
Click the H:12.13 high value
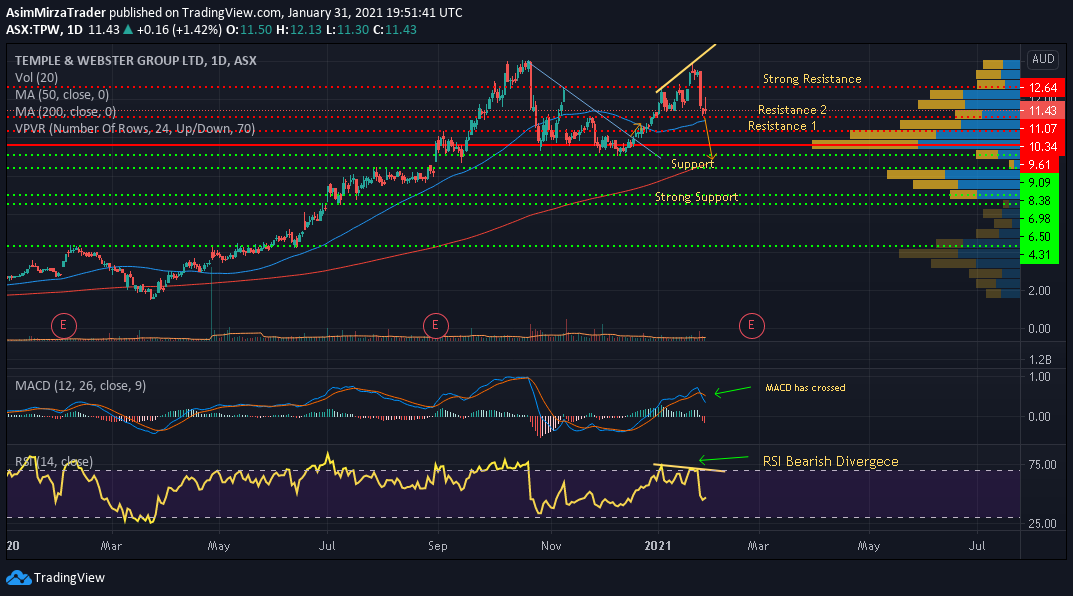298,29
